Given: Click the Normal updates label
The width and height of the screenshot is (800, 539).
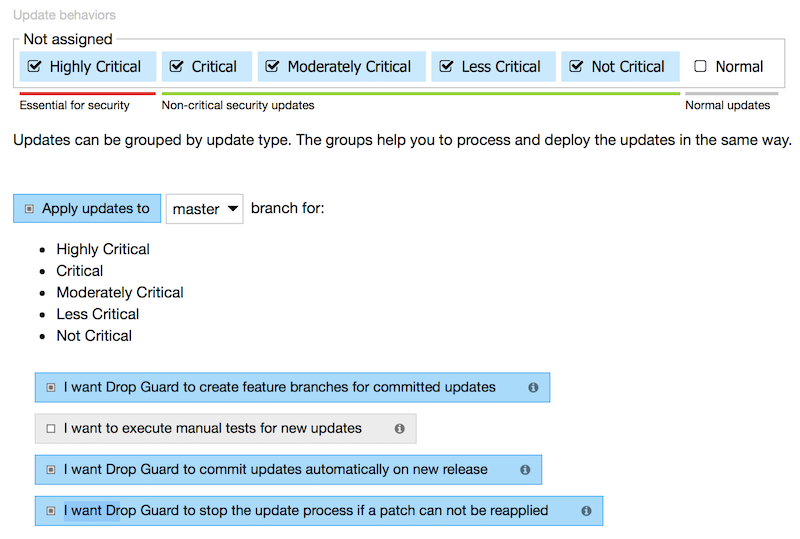Looking at the screenshot, I should point(727,105).
